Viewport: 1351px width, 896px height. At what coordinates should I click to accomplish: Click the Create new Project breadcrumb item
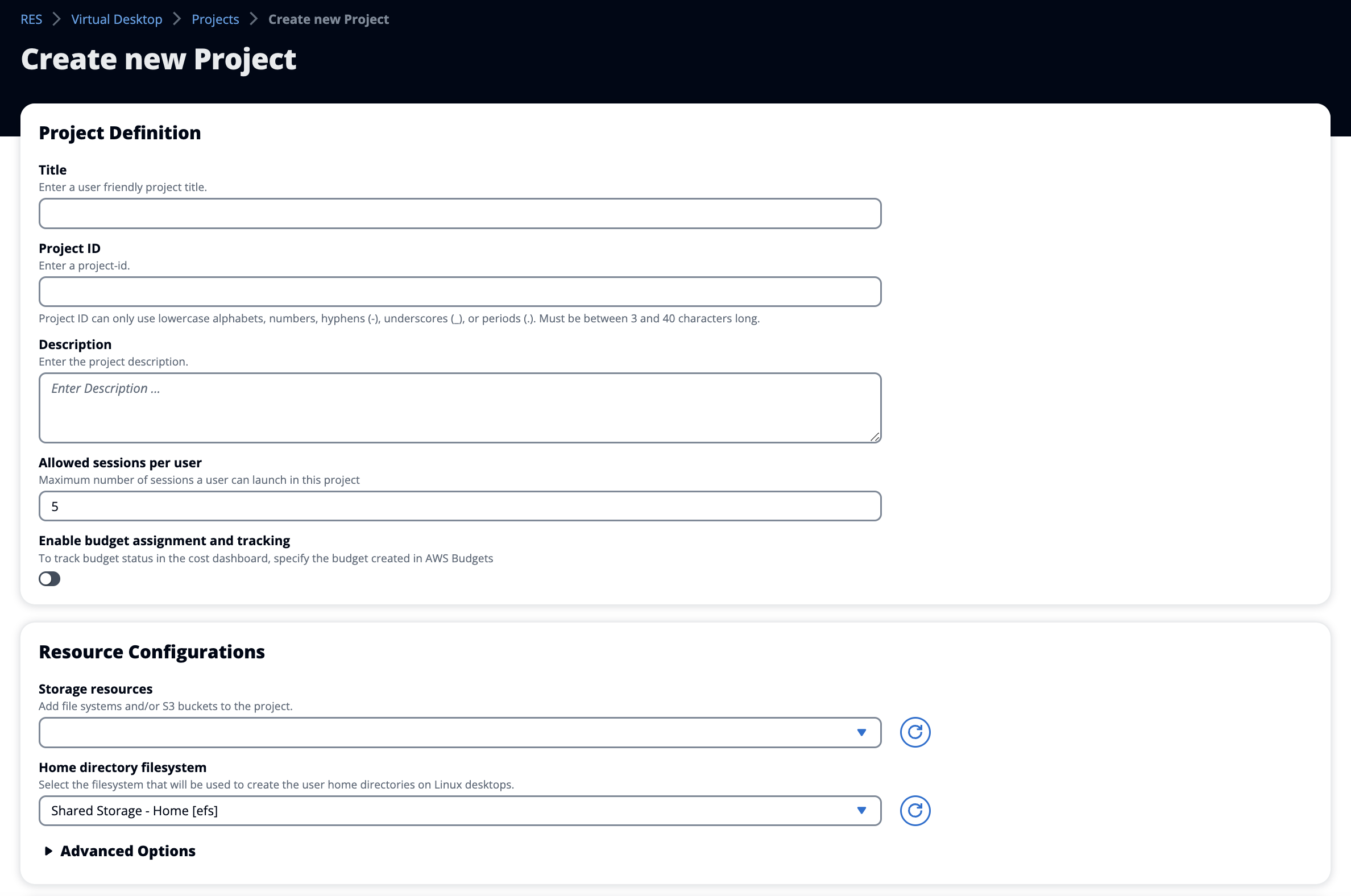328,19
